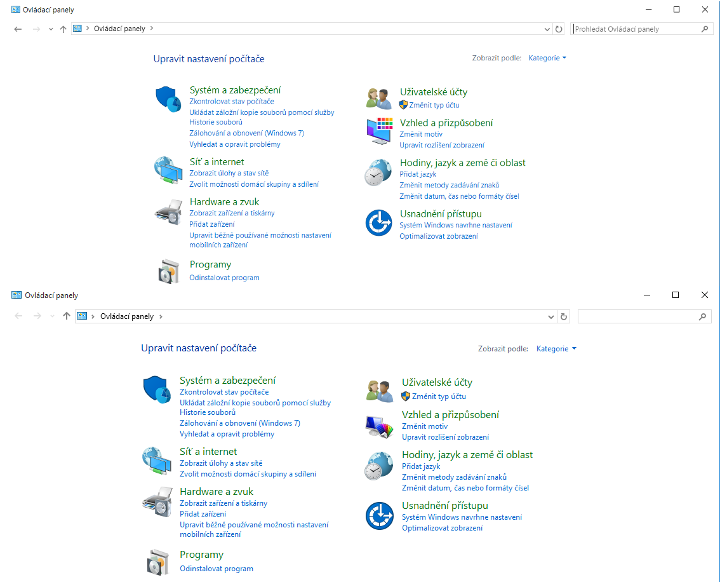Open Programy heading in top window

coord(210,265)
